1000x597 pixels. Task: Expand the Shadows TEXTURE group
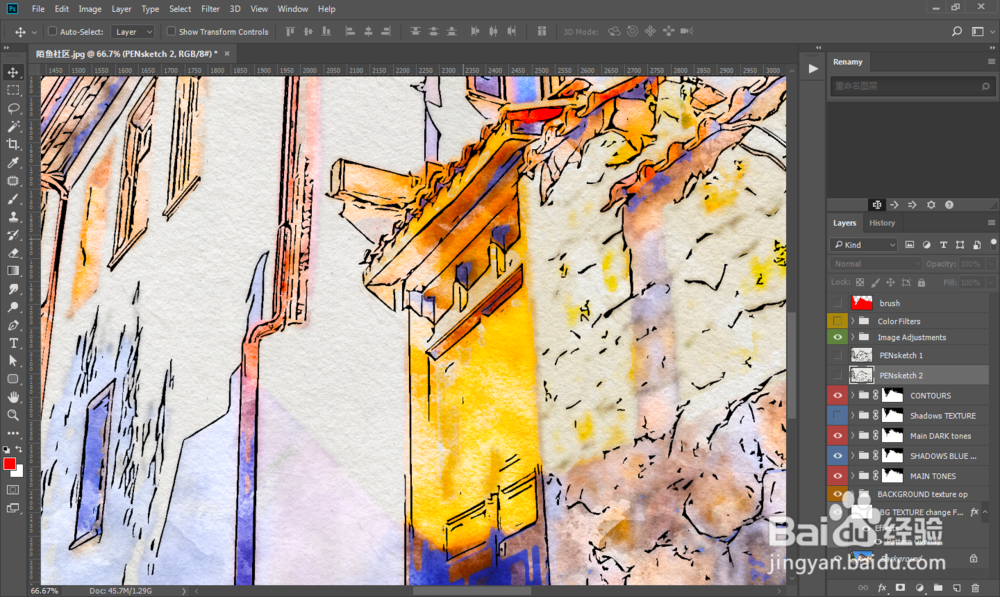(x=853, y=415)
